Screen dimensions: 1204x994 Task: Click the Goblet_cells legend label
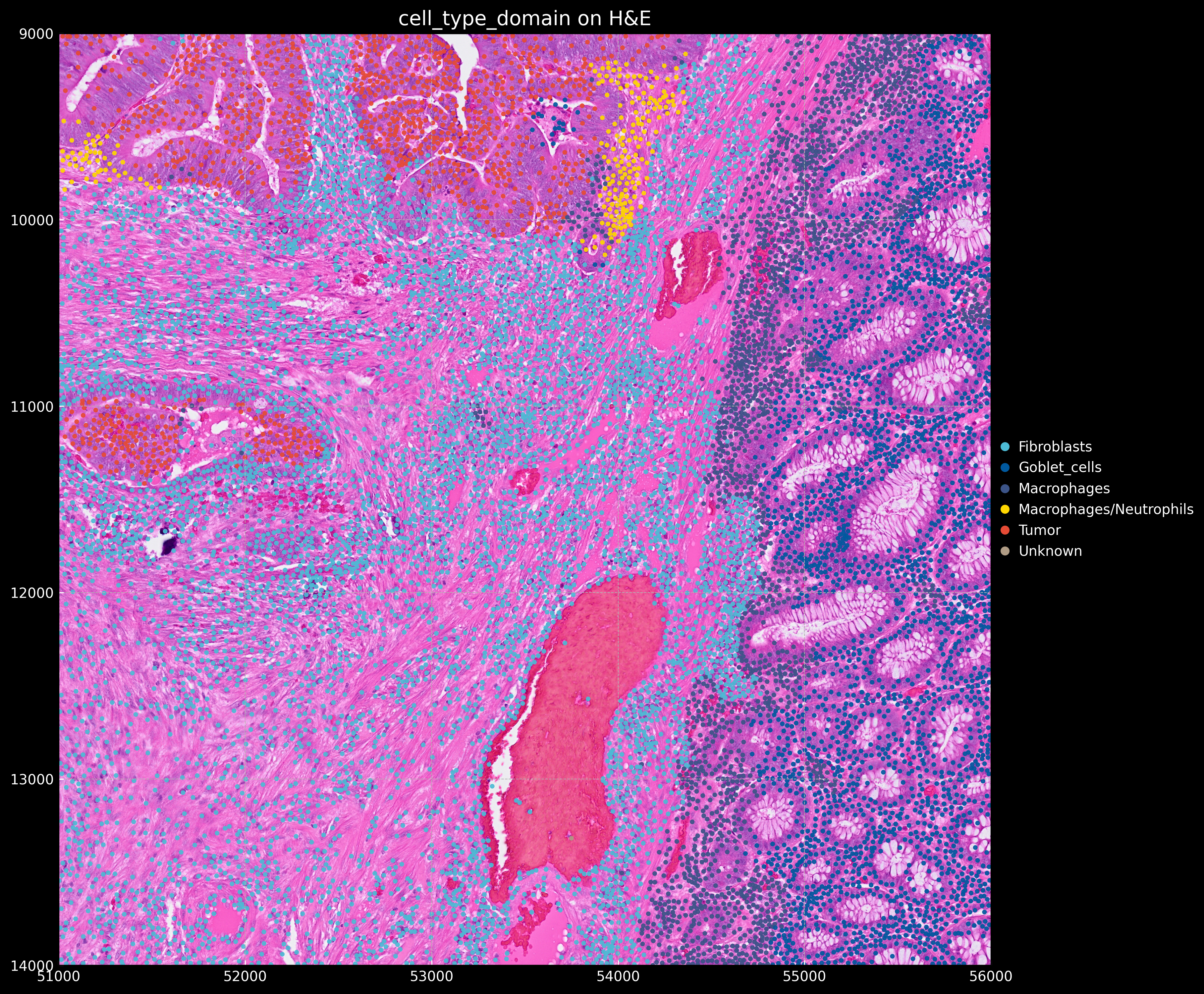[1060, 467]
